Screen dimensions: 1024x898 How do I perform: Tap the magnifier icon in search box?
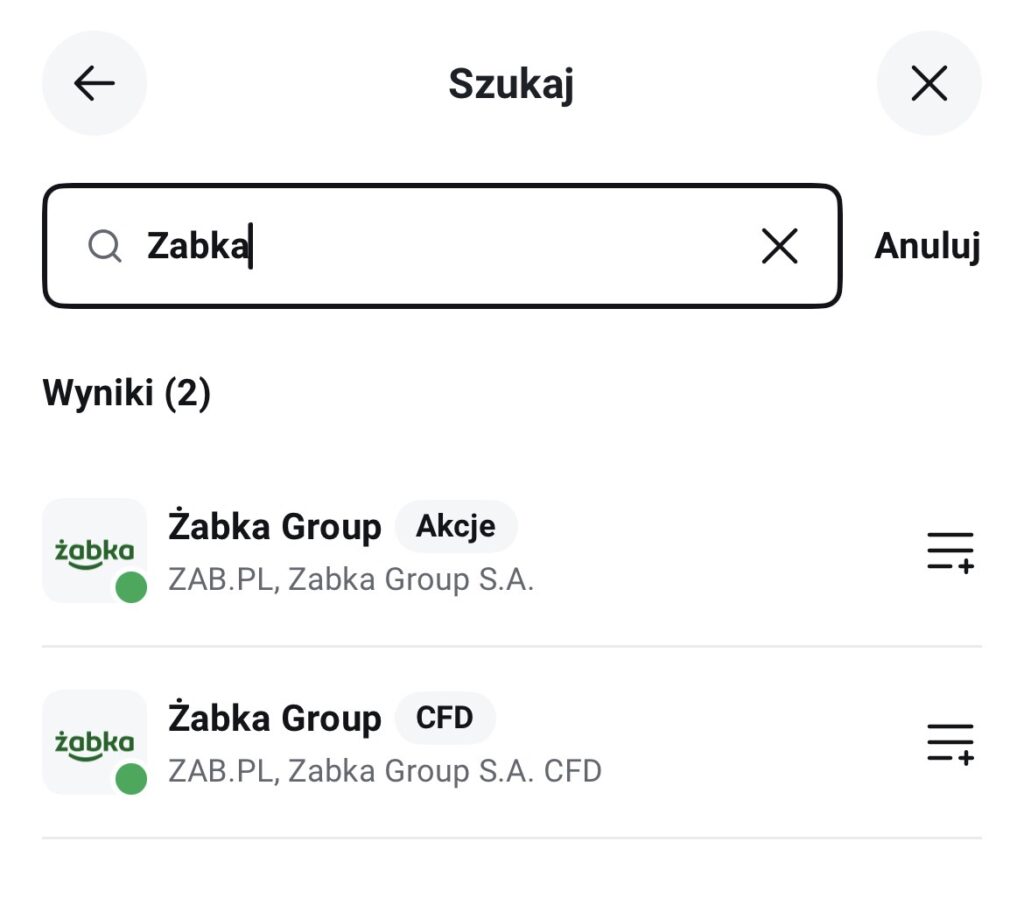[x=104, y=245]
